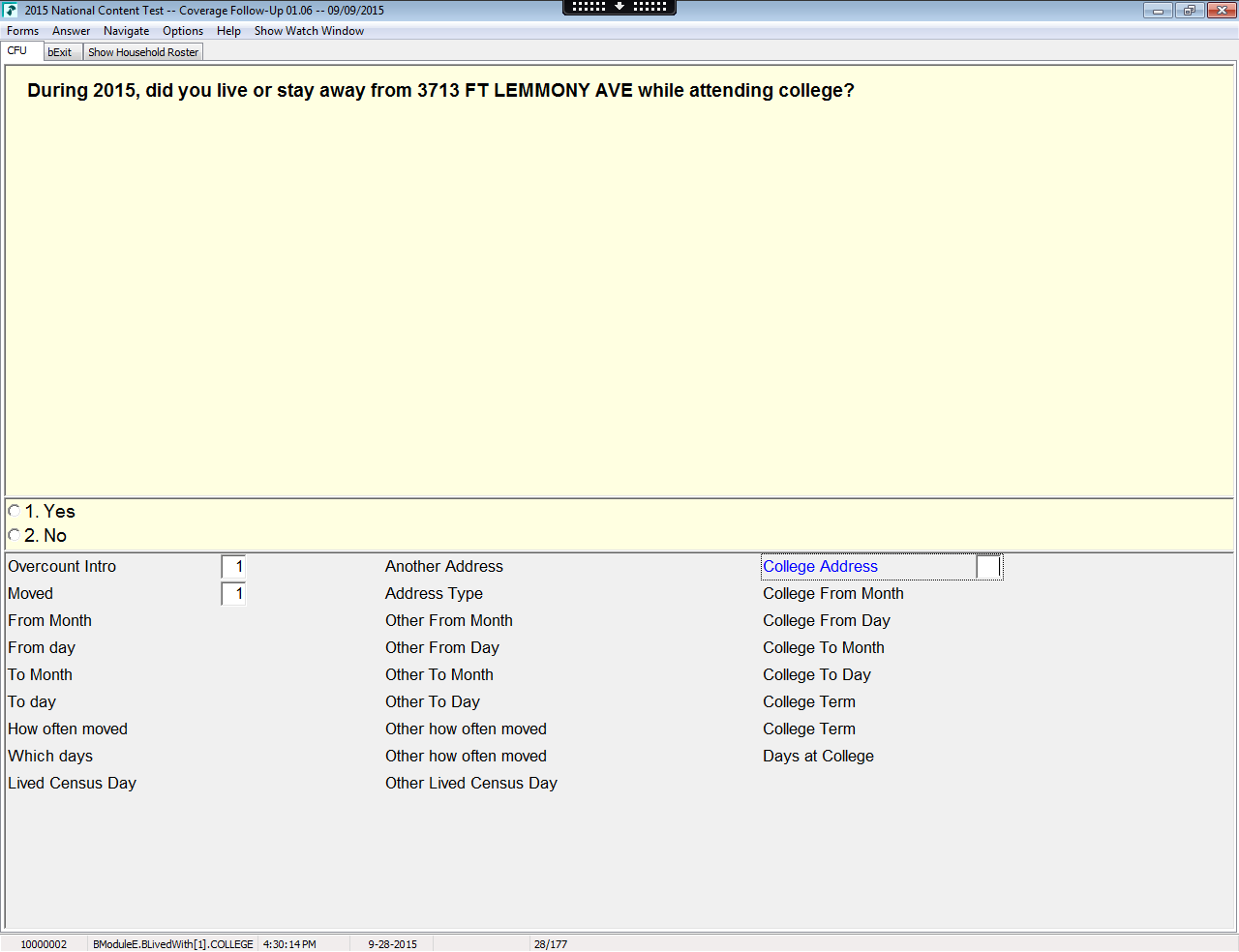Click the College Address input box
Screen dimensions: 1239x952
tap(987, 567)
